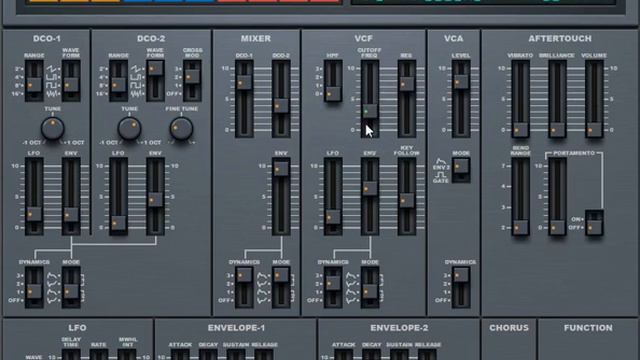
Task: Click the DCO-1 LFO slider
Action: (x=34, y=197)
